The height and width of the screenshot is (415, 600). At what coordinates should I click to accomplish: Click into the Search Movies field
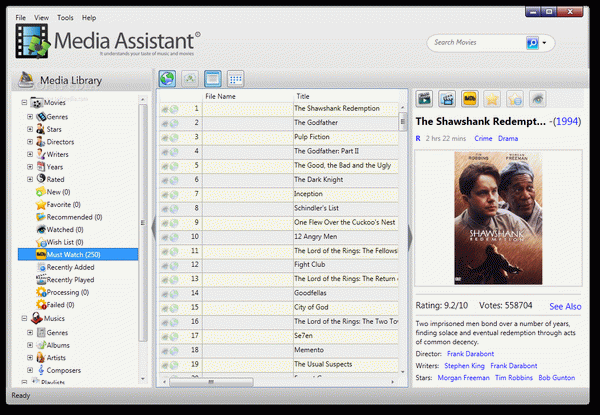[478, 42]
